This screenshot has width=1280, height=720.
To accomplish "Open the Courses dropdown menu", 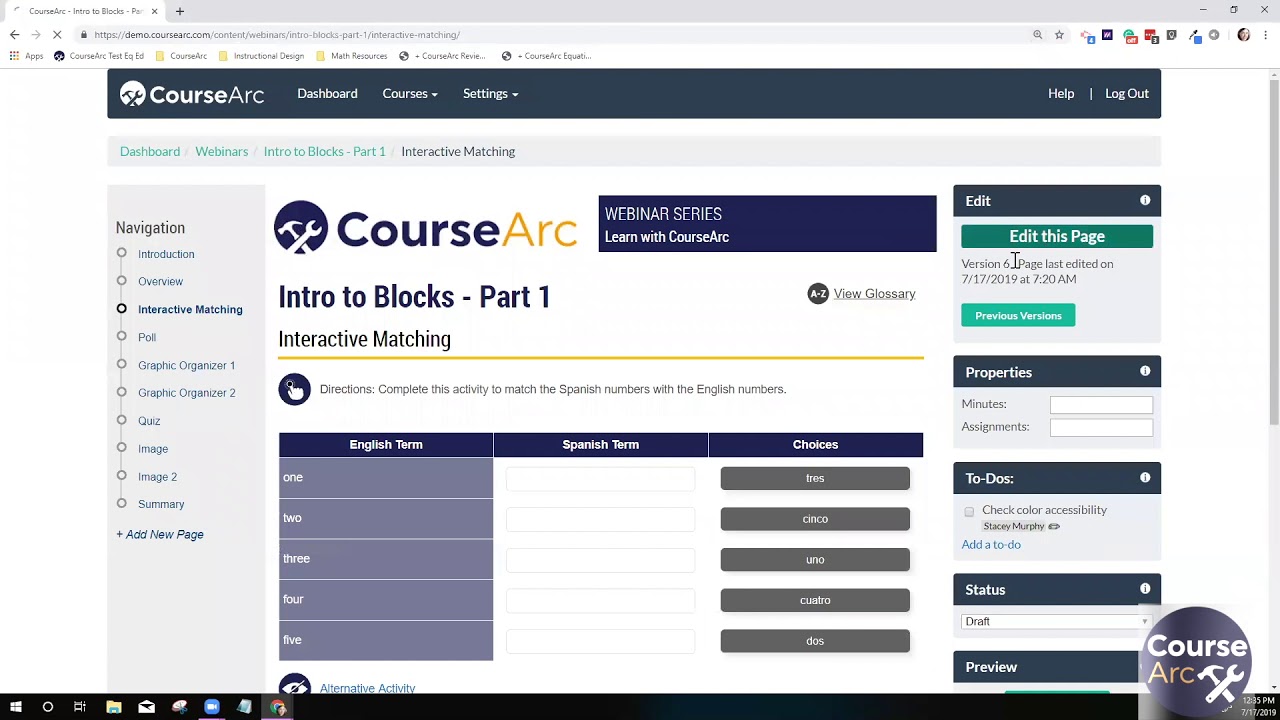I will [410, 94].
